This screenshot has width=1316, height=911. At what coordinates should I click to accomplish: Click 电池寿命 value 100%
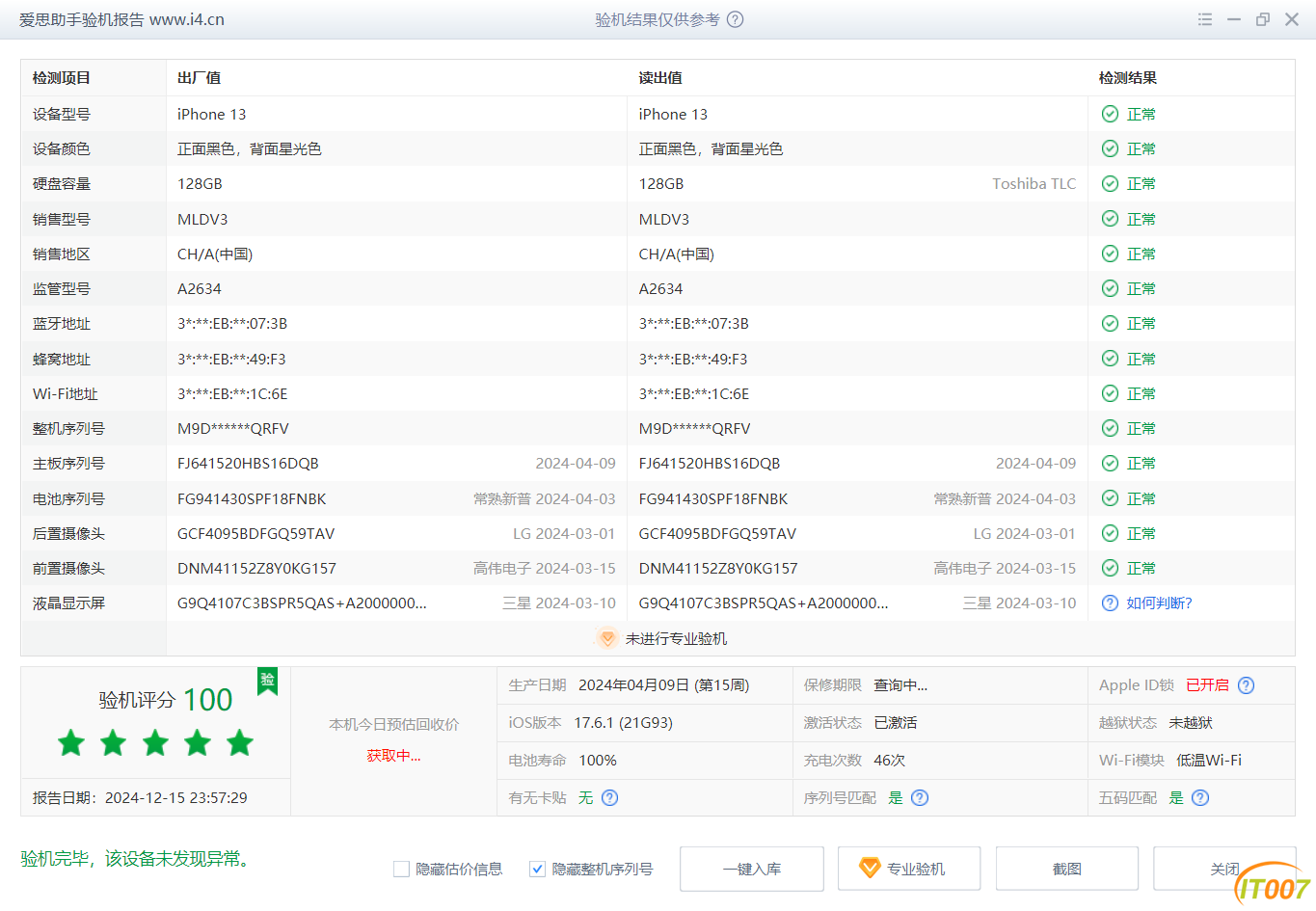tap(598, 760)
